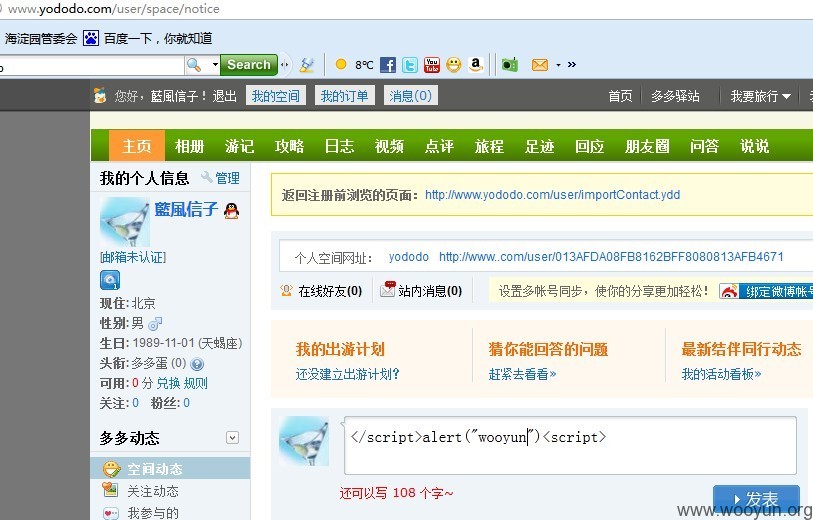813x520 pixels.
Task: Click the 发表 publish button
Action: [756, 499]
